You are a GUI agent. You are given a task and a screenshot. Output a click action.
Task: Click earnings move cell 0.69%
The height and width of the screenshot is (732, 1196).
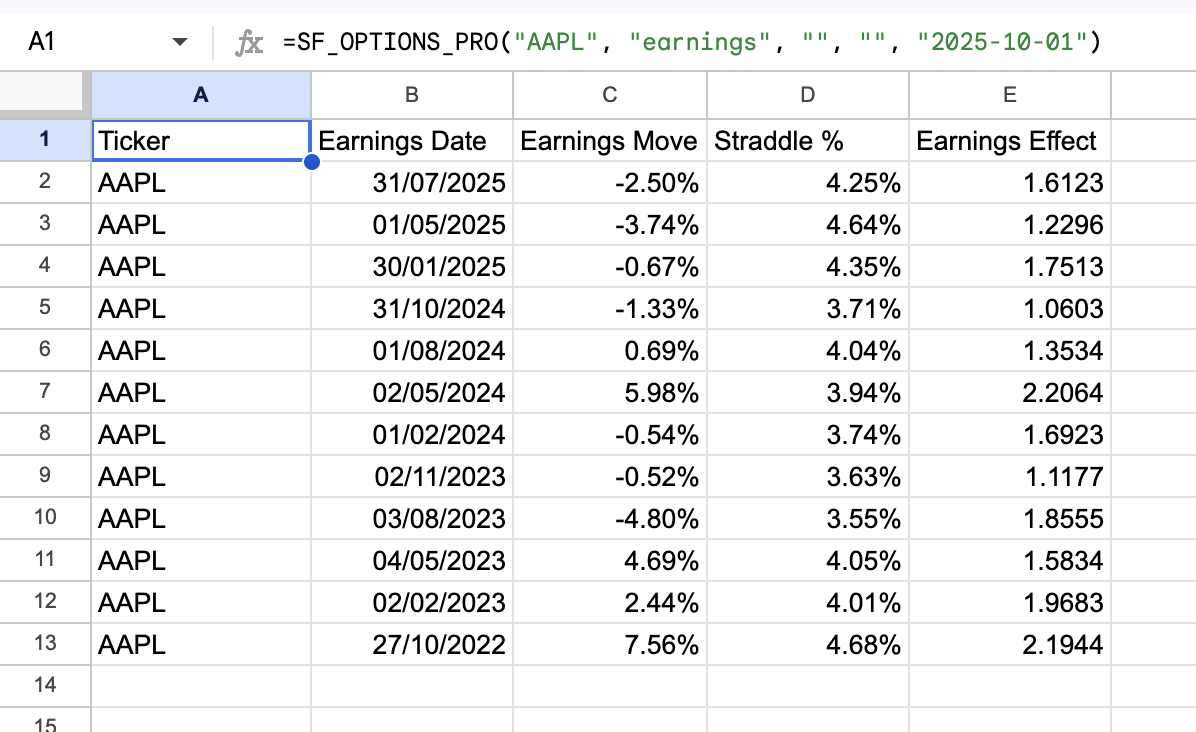[x=610, y=350]
